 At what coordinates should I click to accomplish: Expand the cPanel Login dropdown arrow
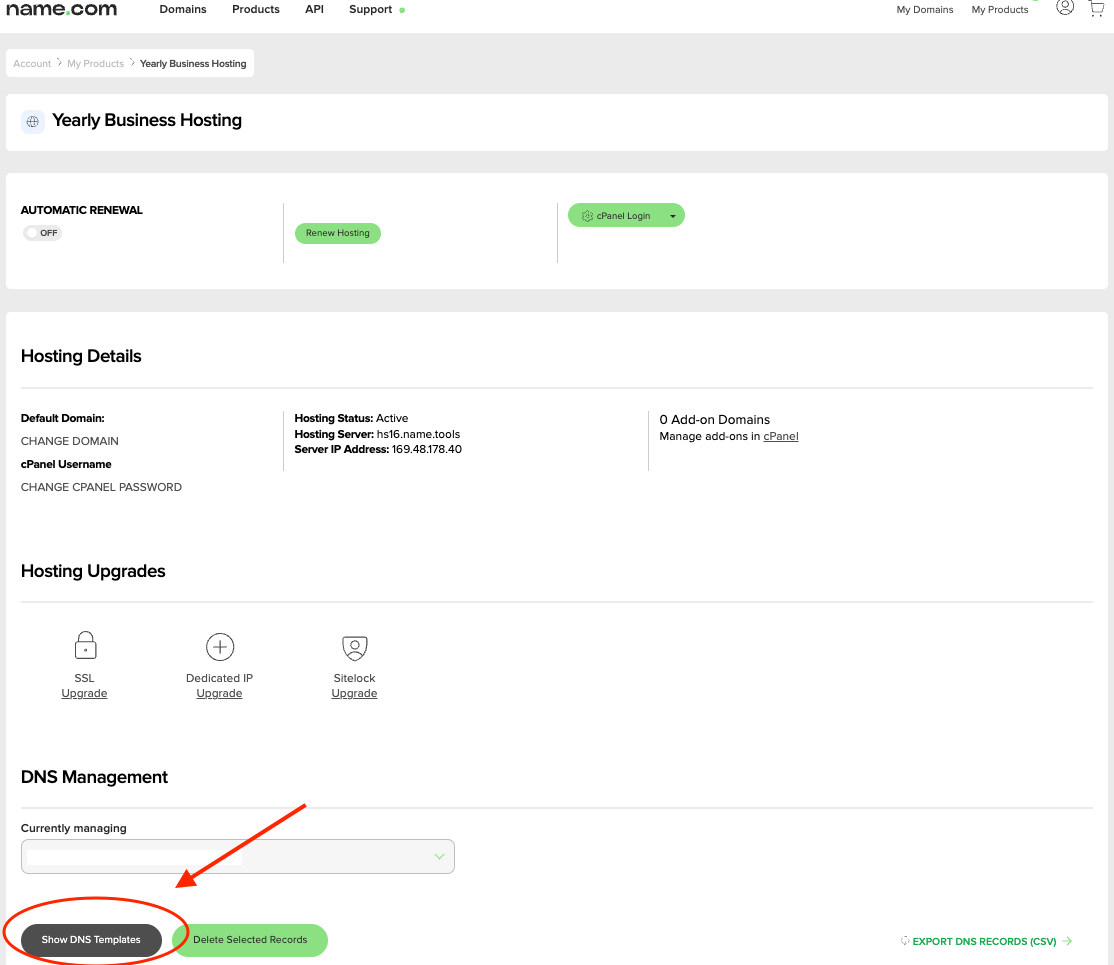coord(673,216)
